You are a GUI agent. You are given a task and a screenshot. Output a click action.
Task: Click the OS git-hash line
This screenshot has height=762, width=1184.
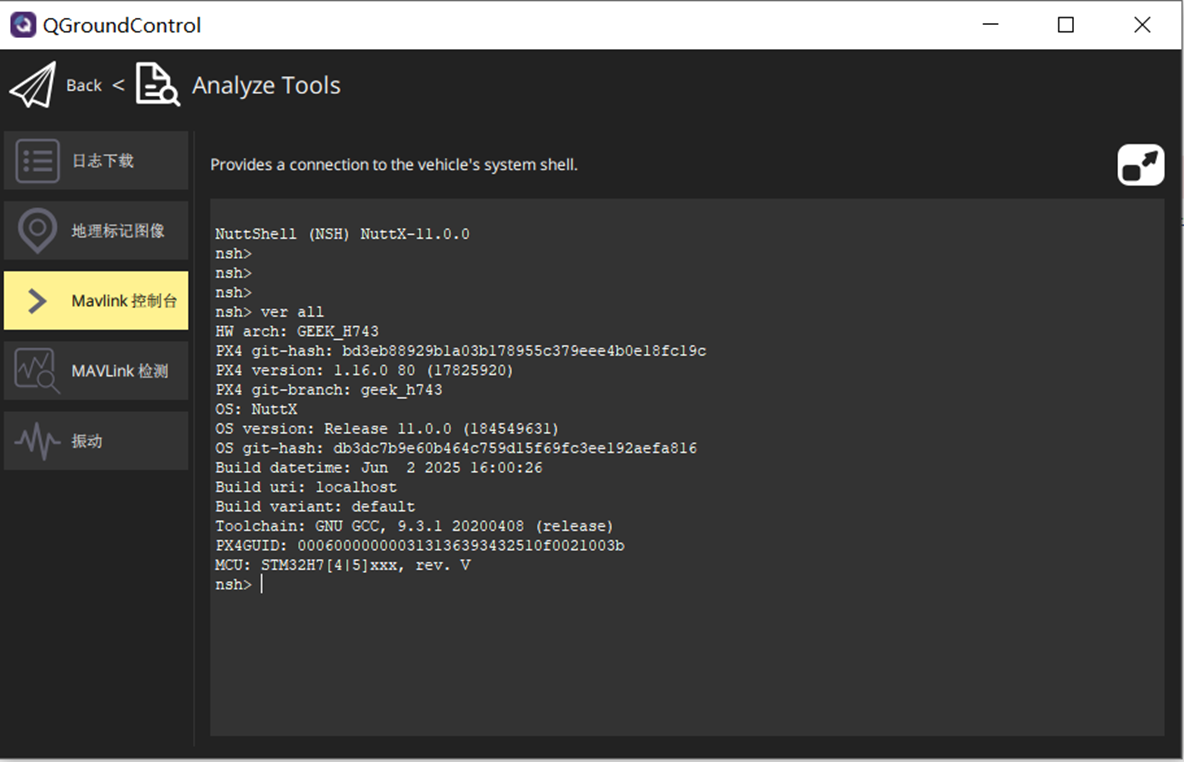coord(456,449)
